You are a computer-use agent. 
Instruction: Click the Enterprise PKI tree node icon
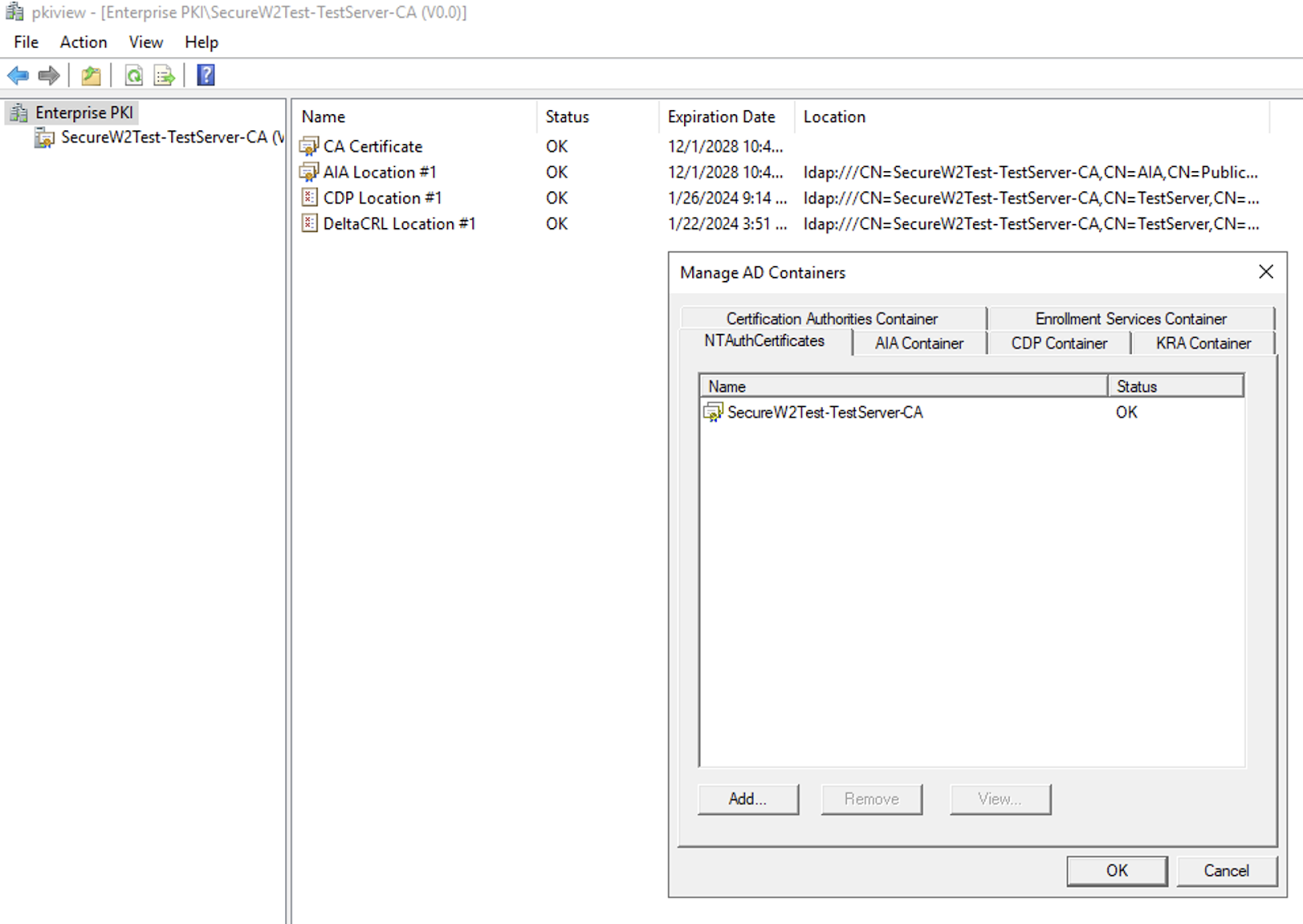[x=20, y=112]
